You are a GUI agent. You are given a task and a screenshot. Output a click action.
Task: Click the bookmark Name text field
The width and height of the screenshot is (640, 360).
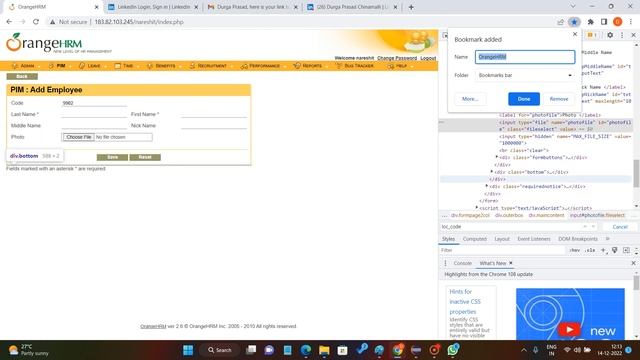pos(525,57)
